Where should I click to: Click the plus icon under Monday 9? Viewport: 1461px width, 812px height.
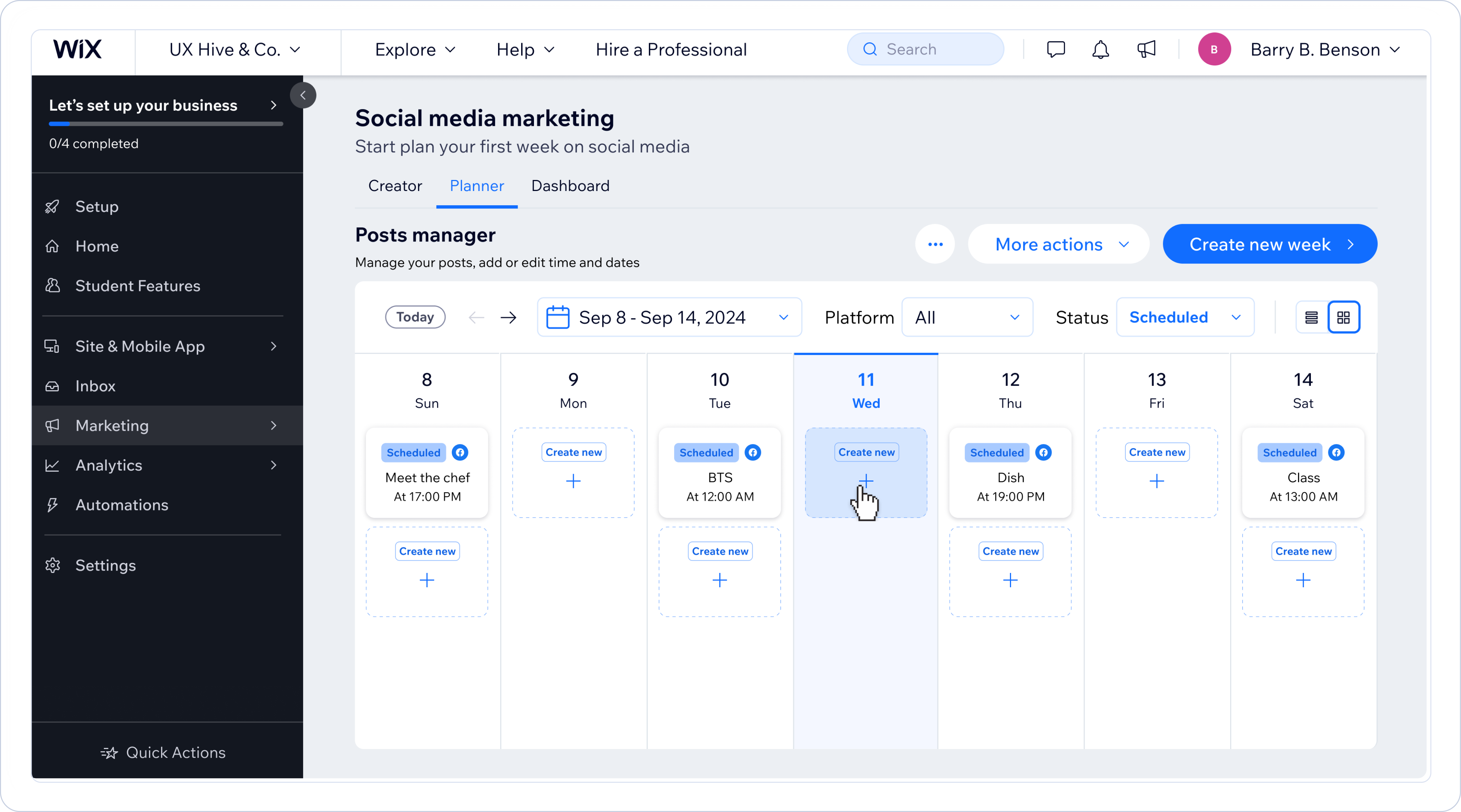click(573, 482)
